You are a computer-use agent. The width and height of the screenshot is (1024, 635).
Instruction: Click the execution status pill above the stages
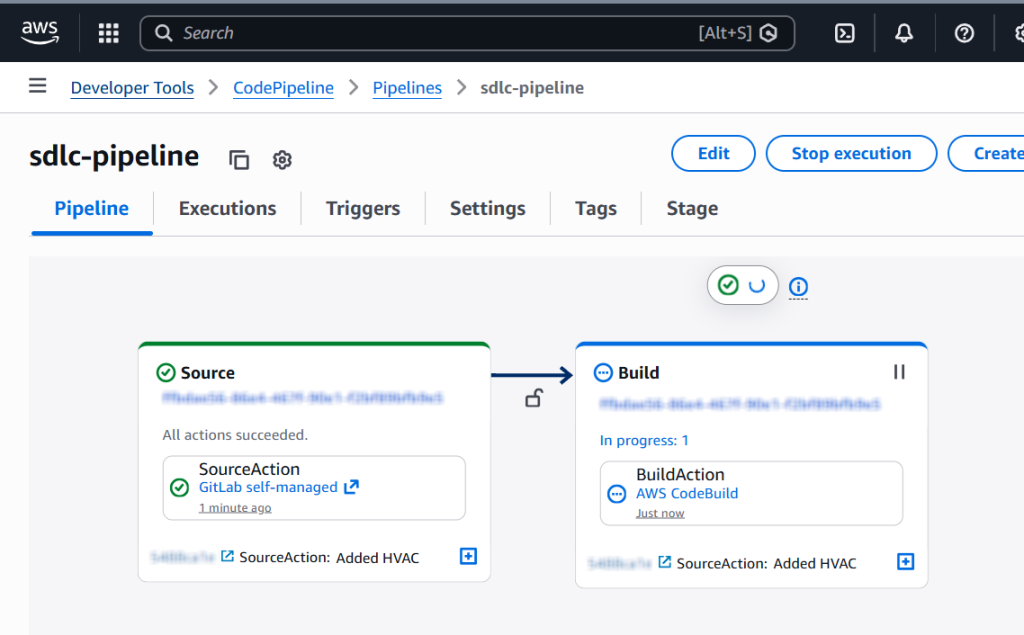(743, 285)
